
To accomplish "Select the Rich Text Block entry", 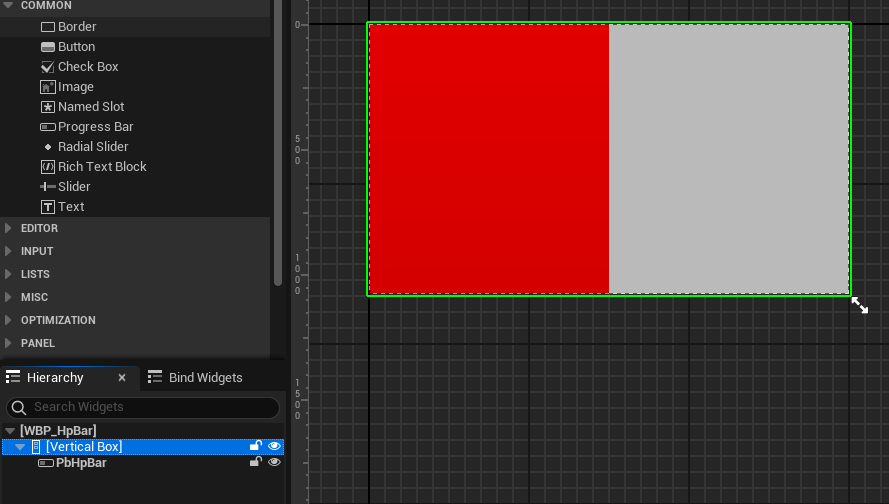I will (x=135, y=167).
